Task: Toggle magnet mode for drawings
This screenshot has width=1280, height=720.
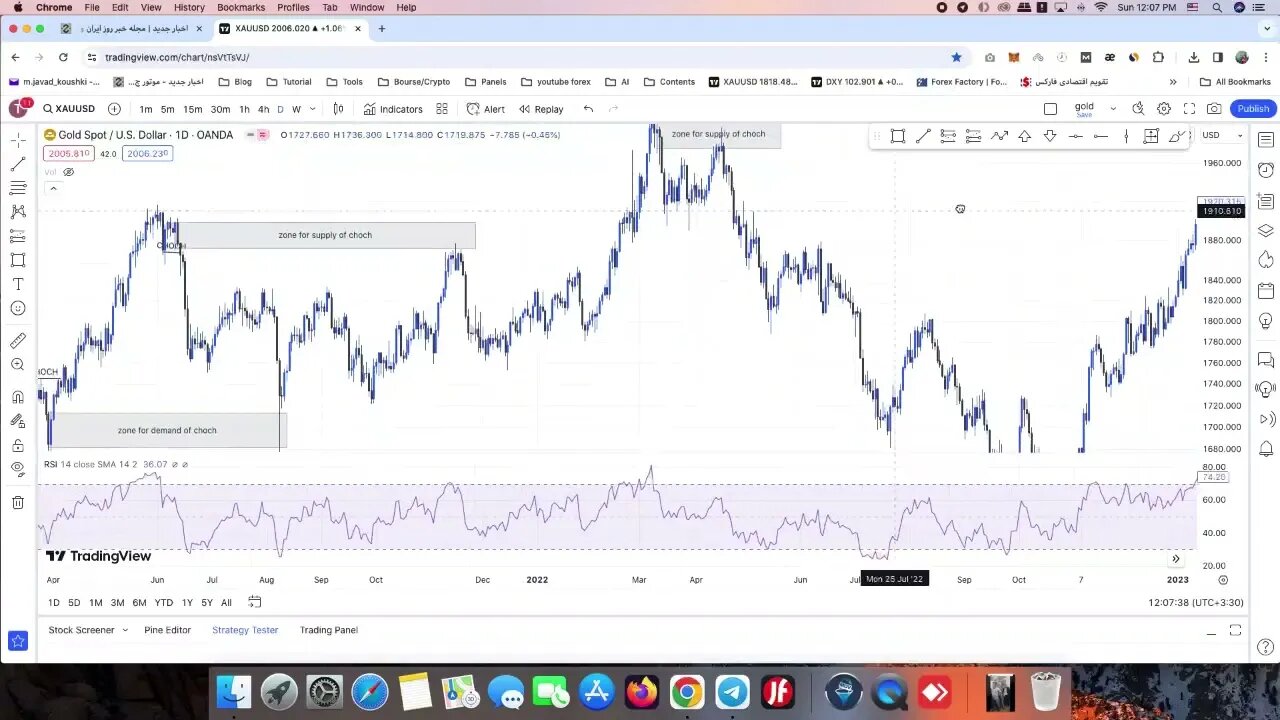Action: coord(18,398)
